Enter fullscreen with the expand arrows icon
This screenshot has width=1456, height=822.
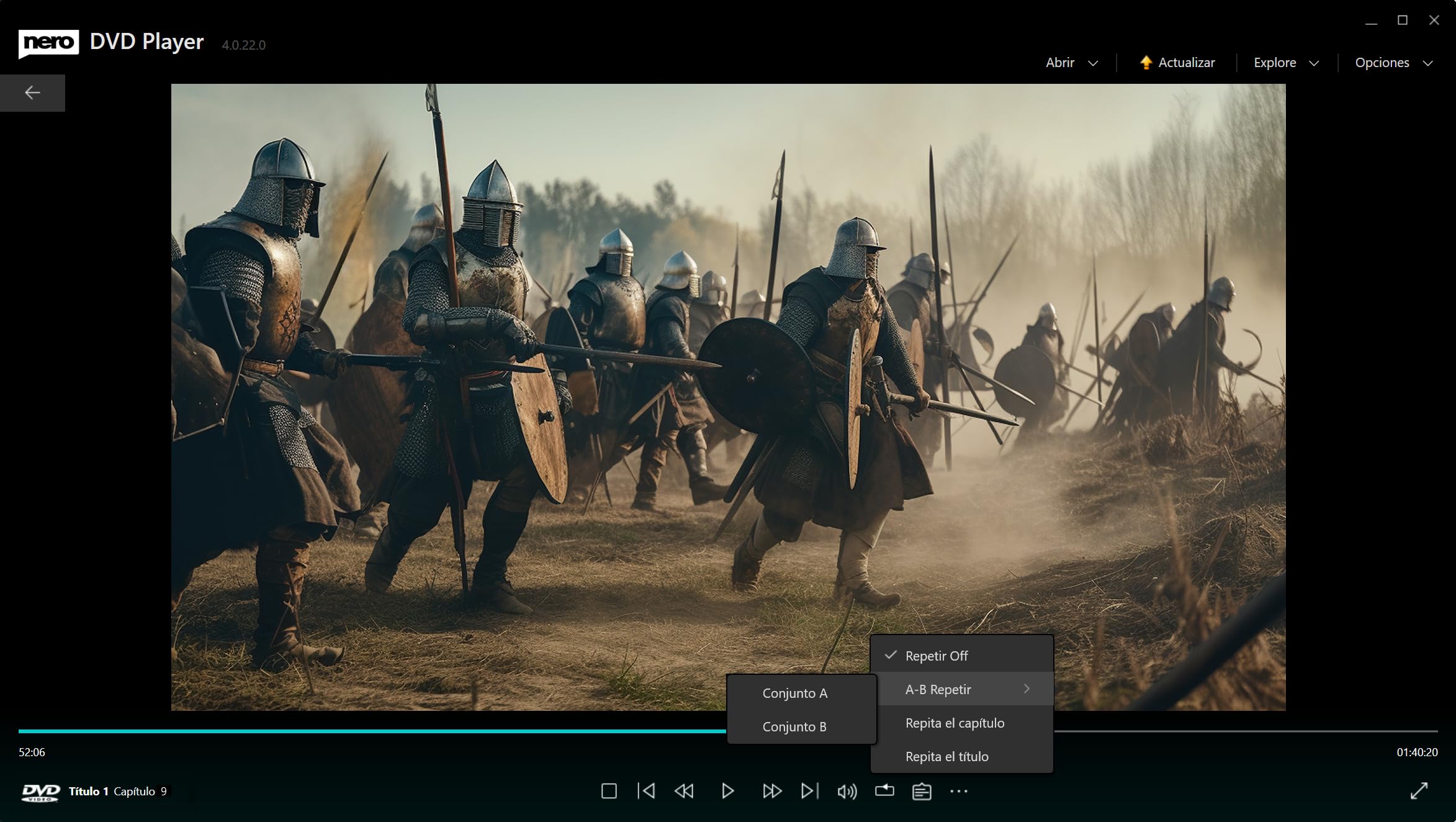(1419, 791)
